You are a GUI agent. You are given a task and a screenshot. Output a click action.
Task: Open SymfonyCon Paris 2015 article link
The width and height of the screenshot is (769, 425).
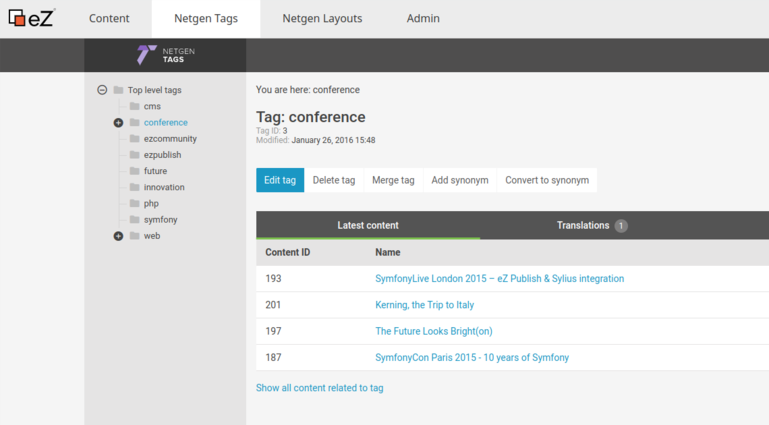click(x=472, y=357)
